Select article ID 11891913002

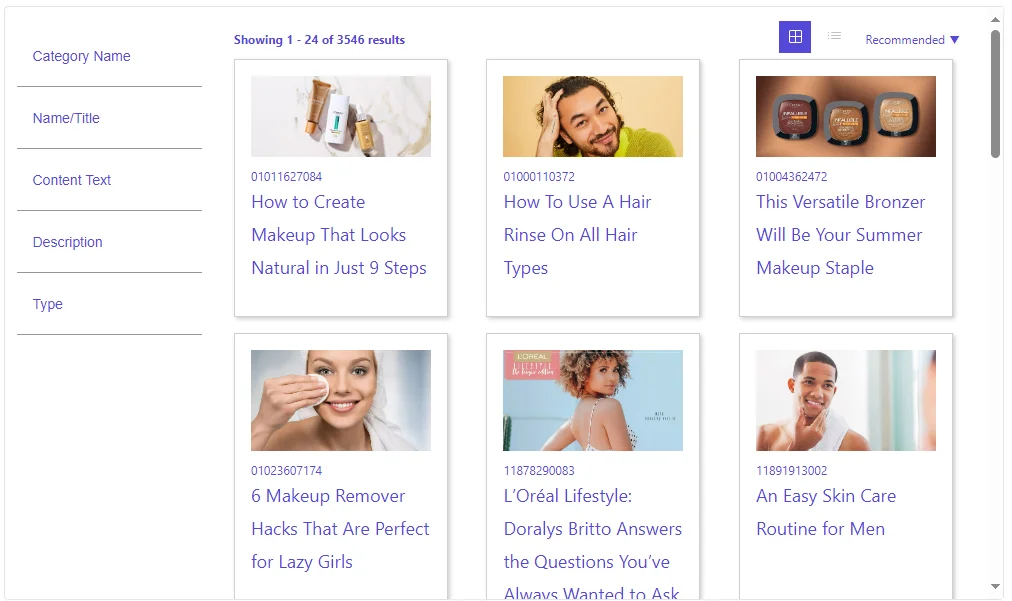pyautogui.click(x=791, y=471)
